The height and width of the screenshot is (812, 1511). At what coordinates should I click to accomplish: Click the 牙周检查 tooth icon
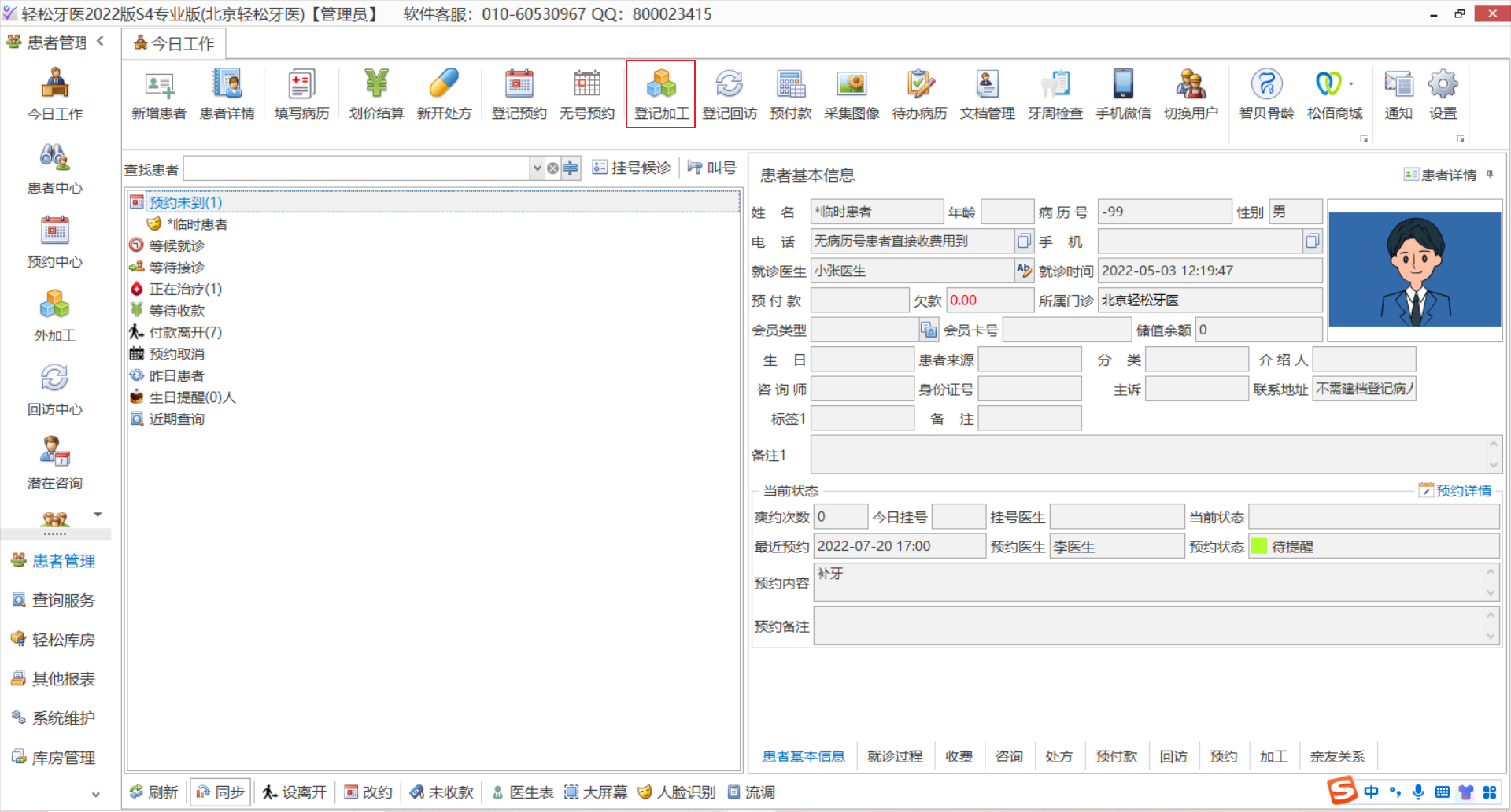coord(1055,94)
